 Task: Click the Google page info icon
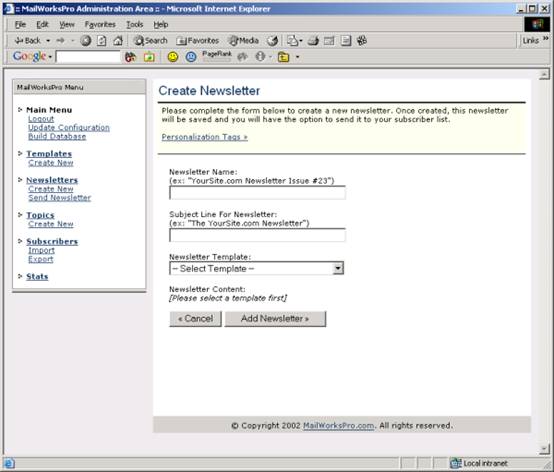[260, 57]
